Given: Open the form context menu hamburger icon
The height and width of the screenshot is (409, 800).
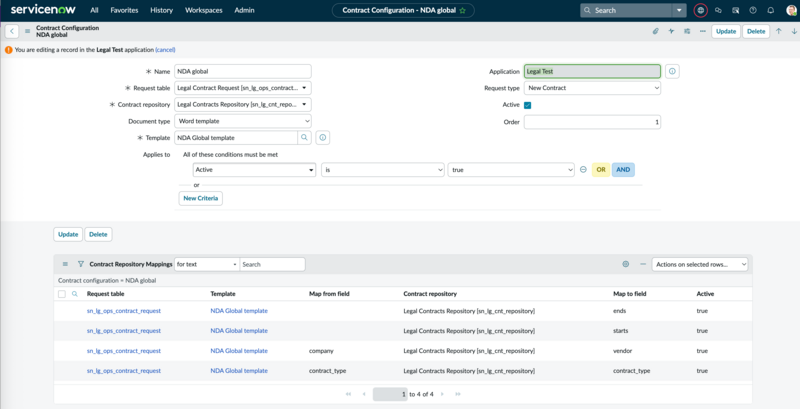Looking at the screenshot, I should click(28, 31).
